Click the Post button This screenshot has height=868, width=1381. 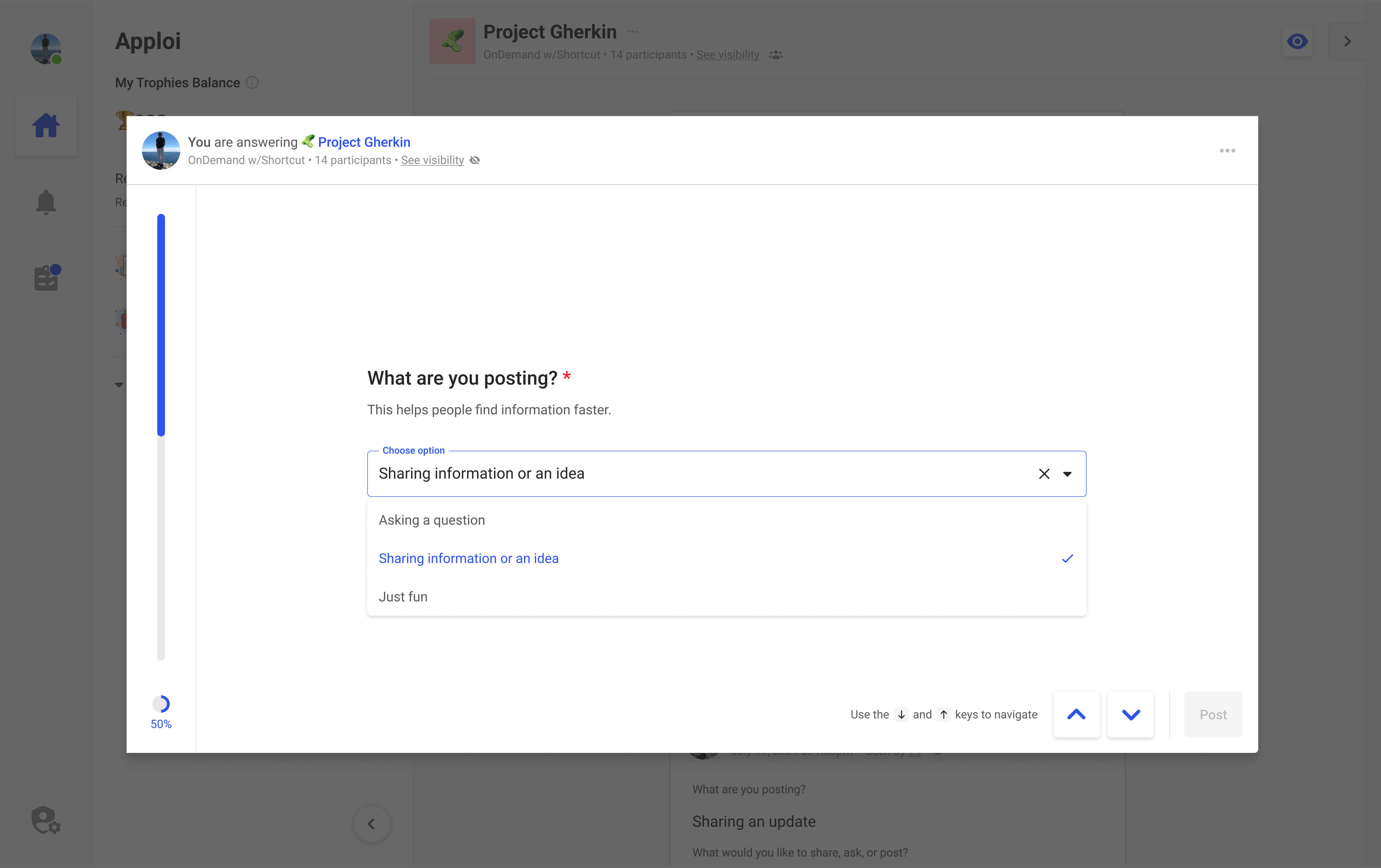(x=1213, y=714)
